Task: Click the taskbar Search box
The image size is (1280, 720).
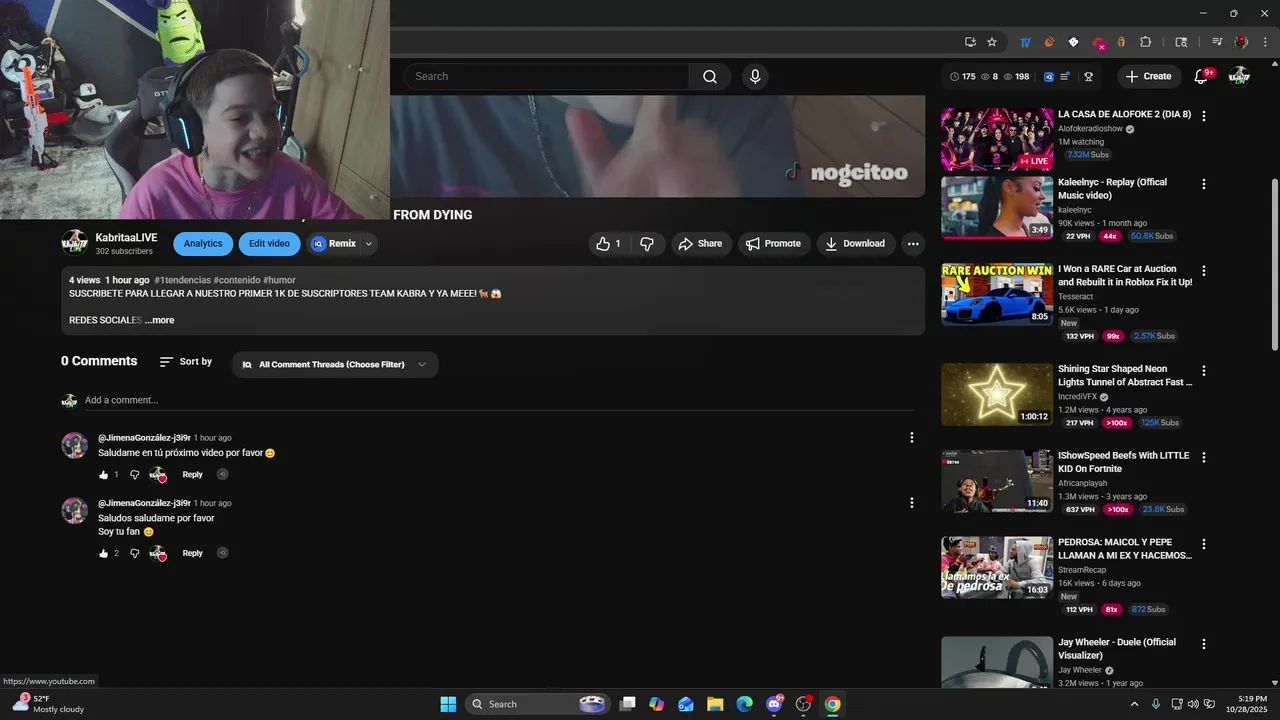Action: click(538, 704)
